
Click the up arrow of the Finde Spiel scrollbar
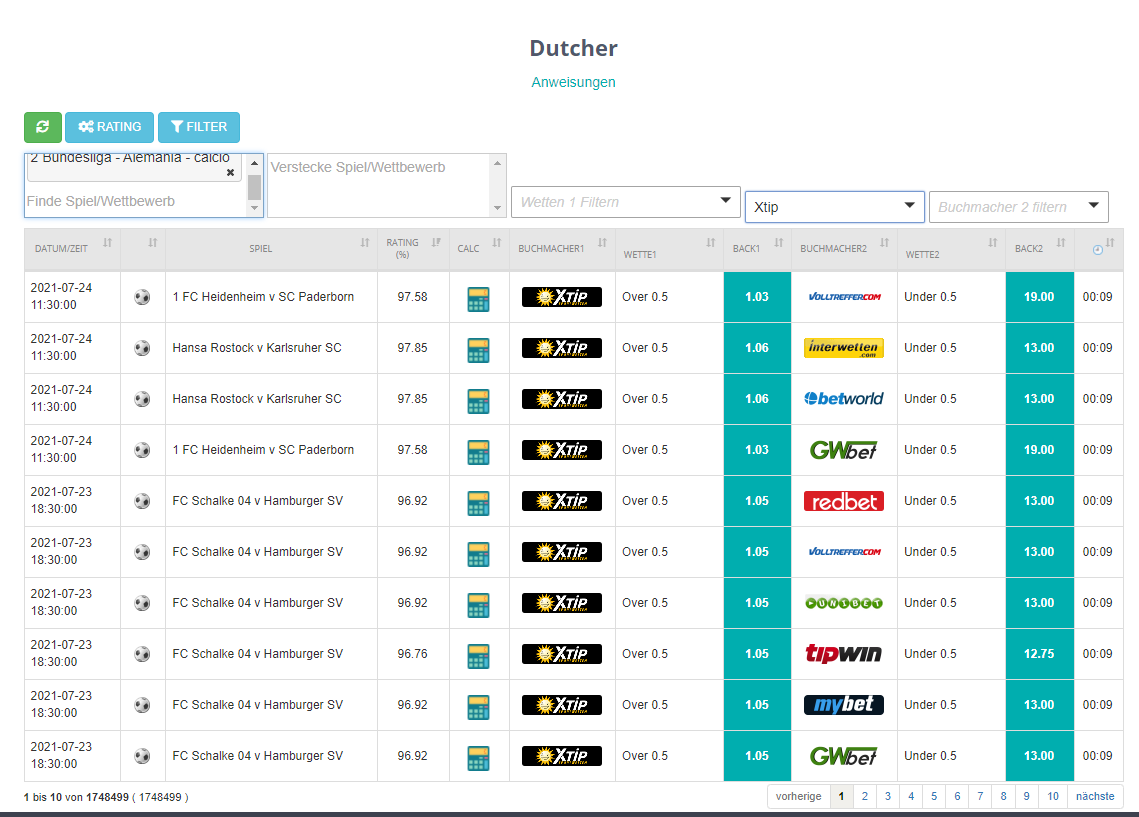[x=254, y=163]
